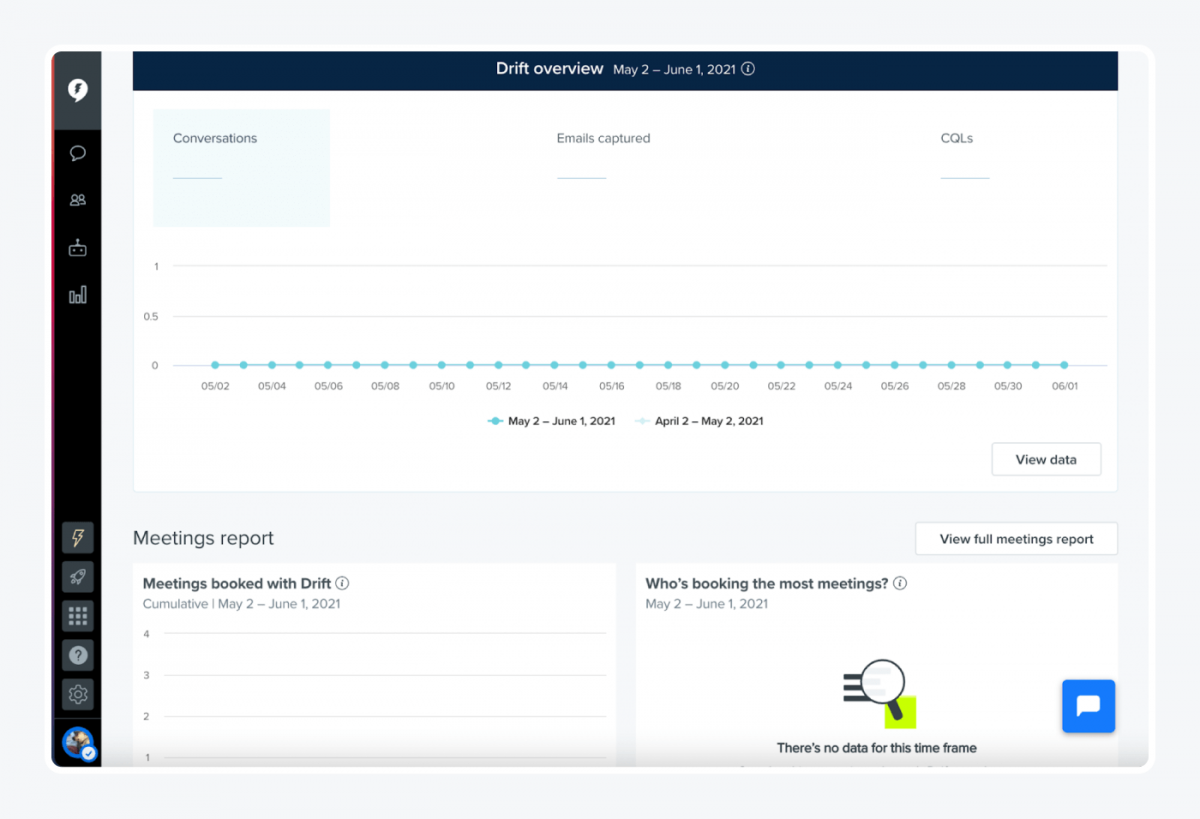Select the CQLs metric
The width and height of the screenshot is (1200, 819).
[957, 139]
